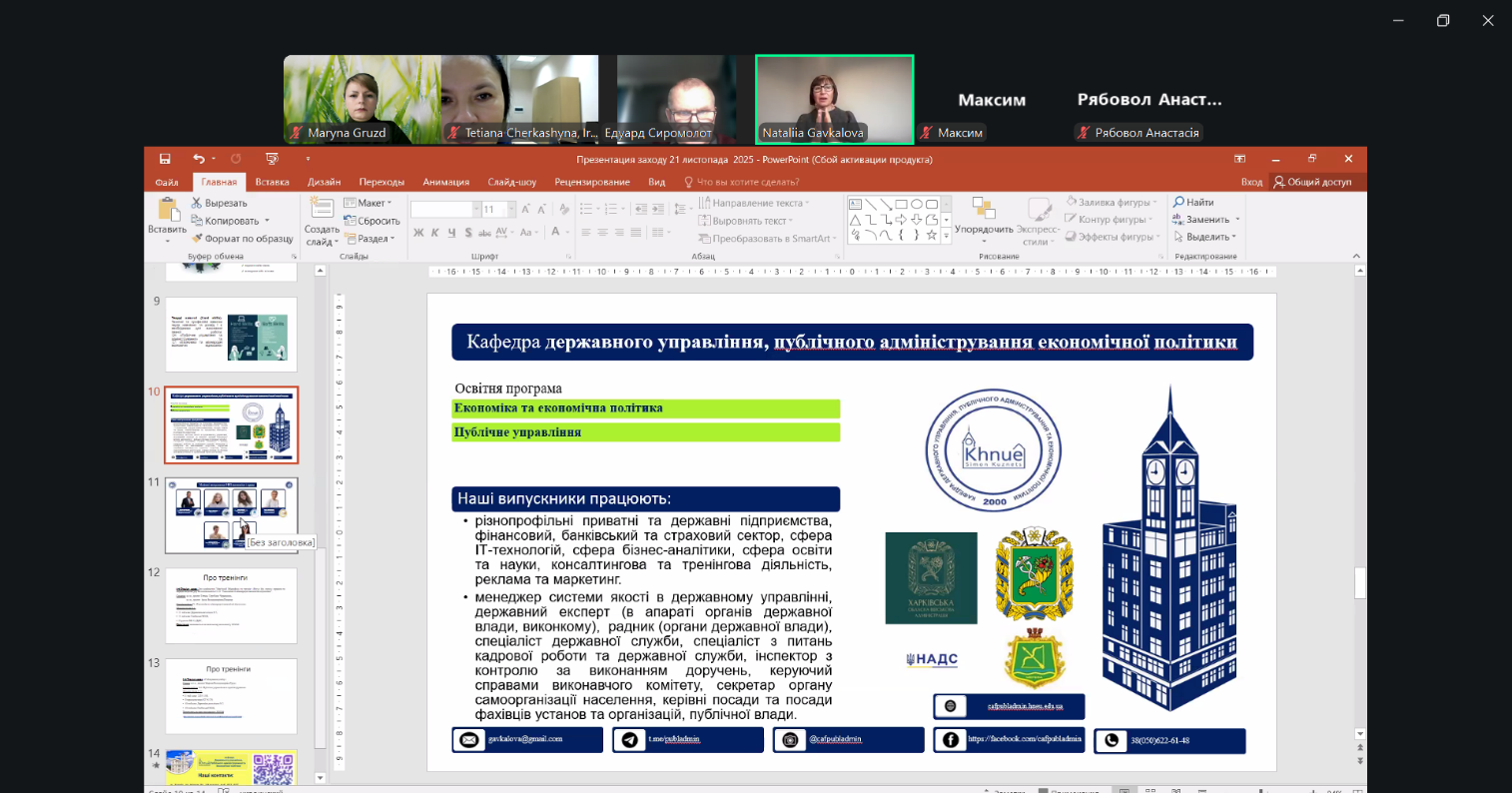The height and width of the screenshot is (793, 1512).
Task: Undo the last action
Action: point(199,159)
